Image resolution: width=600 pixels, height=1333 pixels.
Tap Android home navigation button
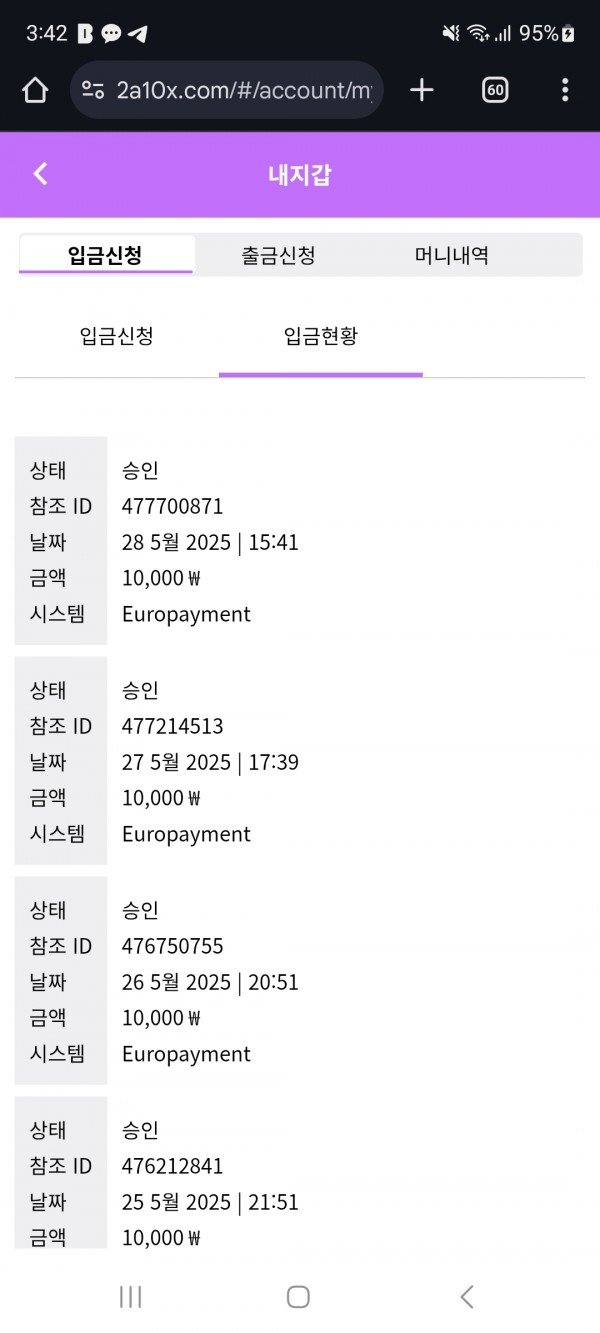click(x=298, y=1297)
